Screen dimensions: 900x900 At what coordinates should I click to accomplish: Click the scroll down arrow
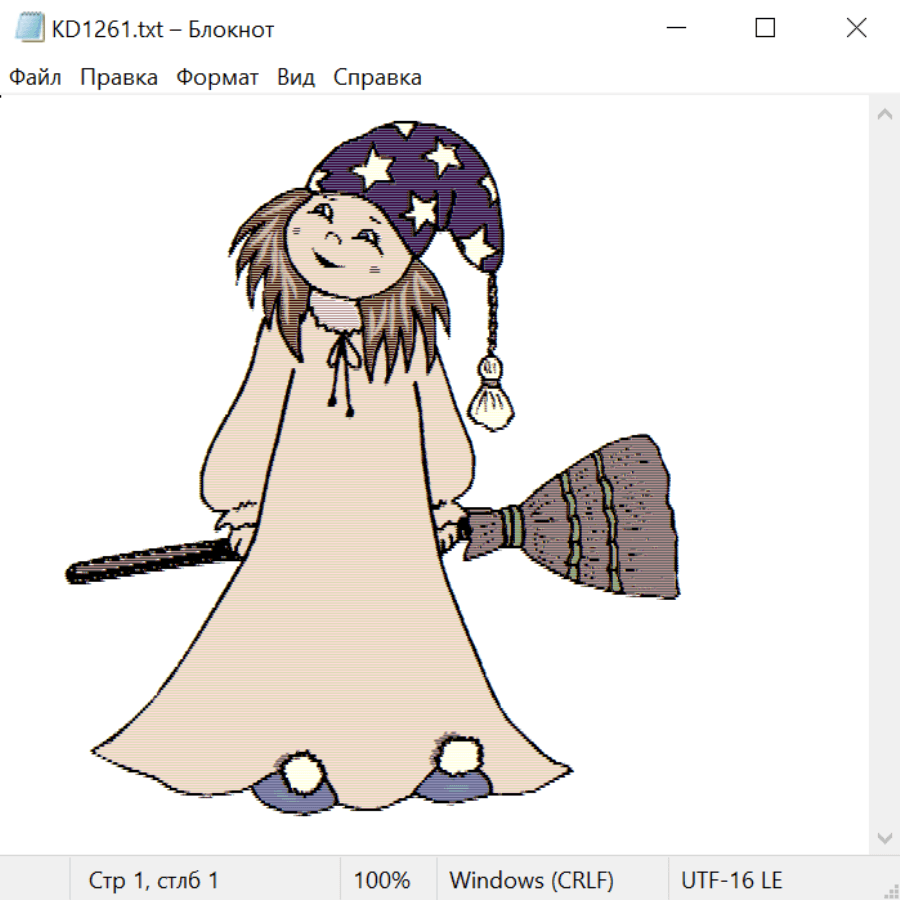pos(884,837)
